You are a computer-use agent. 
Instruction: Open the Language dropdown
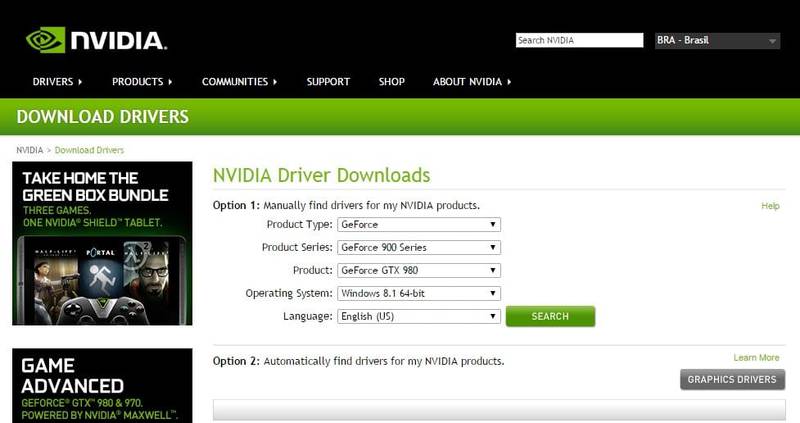(419, 316)
